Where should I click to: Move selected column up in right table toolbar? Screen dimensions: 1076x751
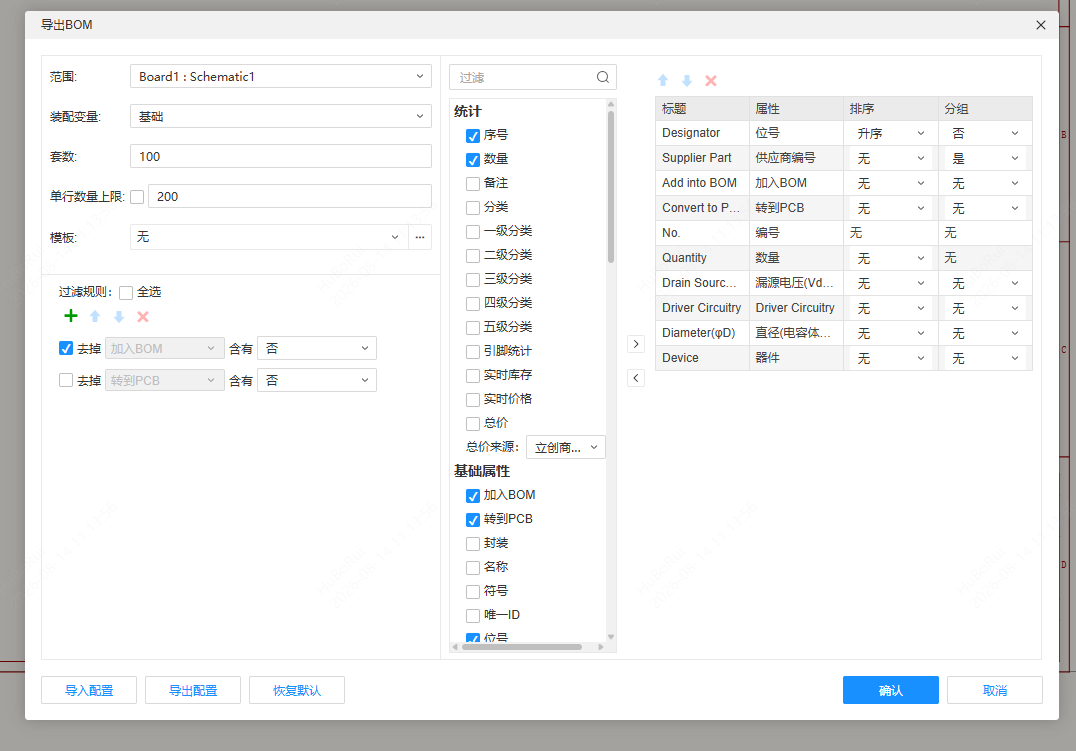[663, 80]
